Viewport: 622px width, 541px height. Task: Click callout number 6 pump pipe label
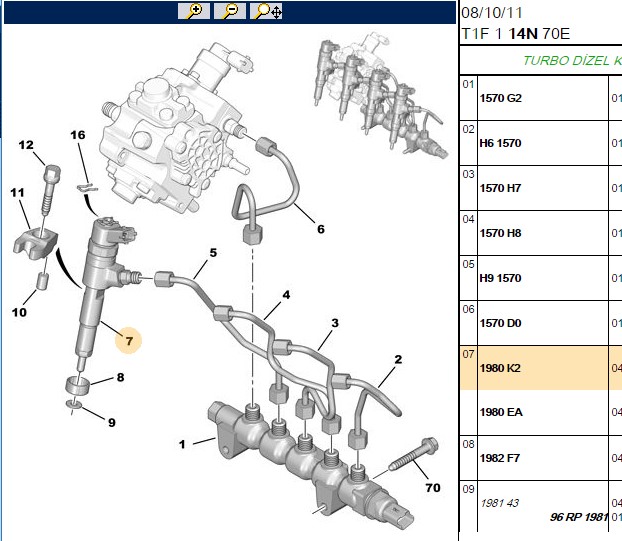(321, 229)
